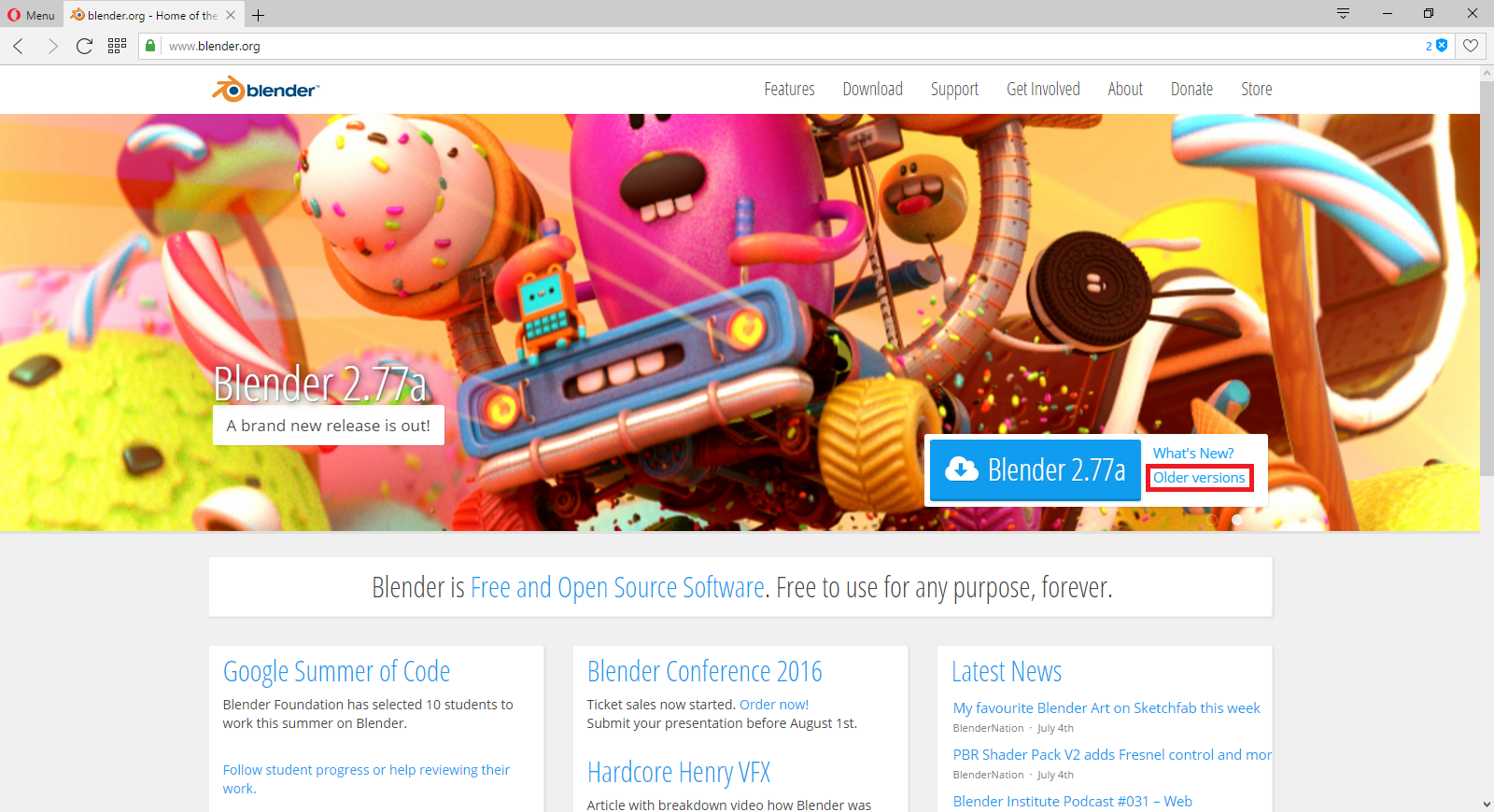Close the blender.org browser tab
This screenshot has height=812, width=1494.
click(231, 15)
